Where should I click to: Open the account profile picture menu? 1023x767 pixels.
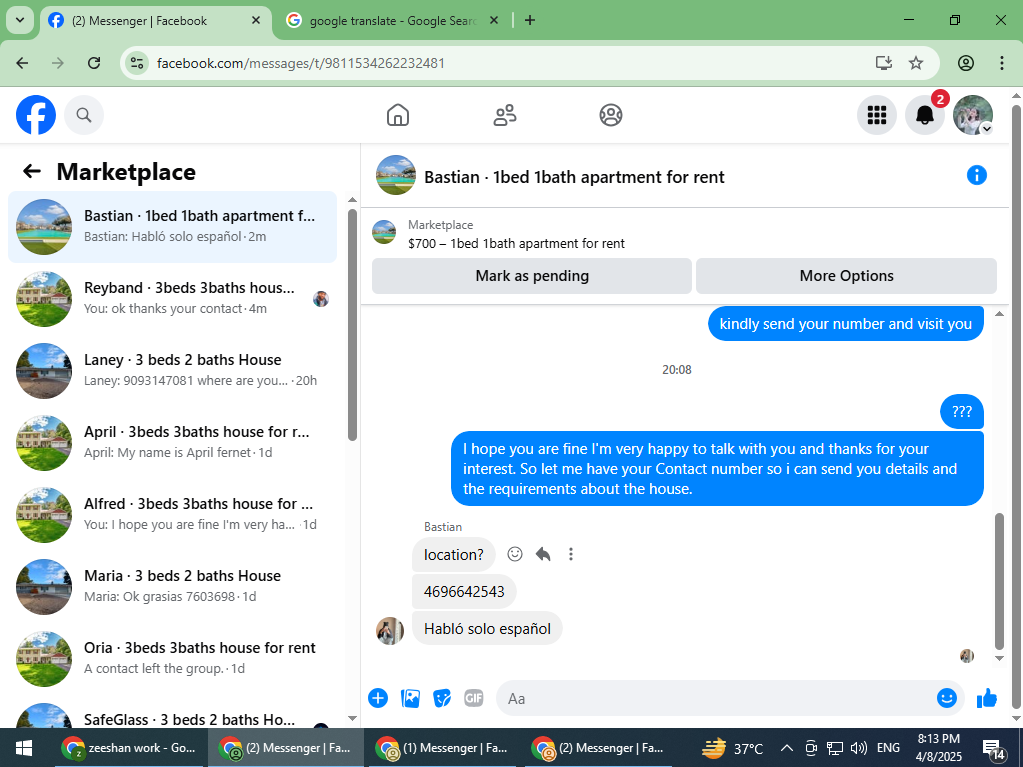[x=973, y=115]
